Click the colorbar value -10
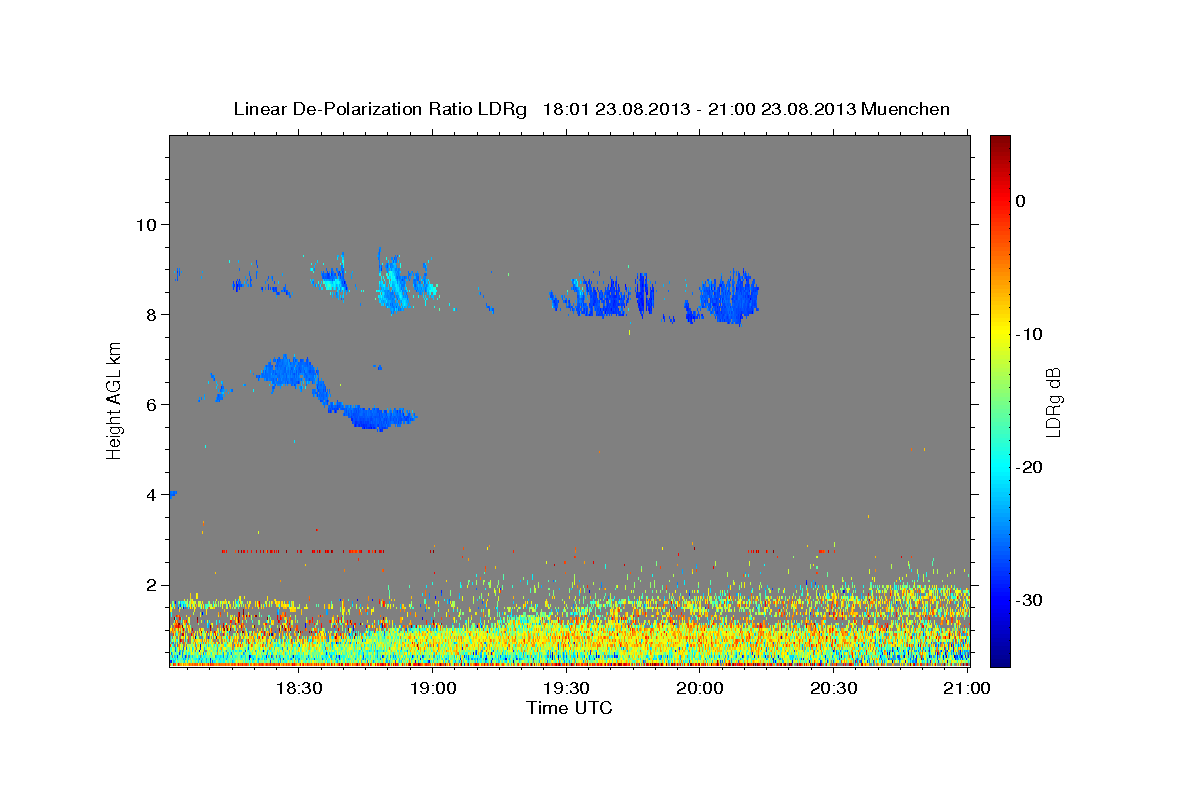This screenshot has width=1200, height=800. 1029,334
